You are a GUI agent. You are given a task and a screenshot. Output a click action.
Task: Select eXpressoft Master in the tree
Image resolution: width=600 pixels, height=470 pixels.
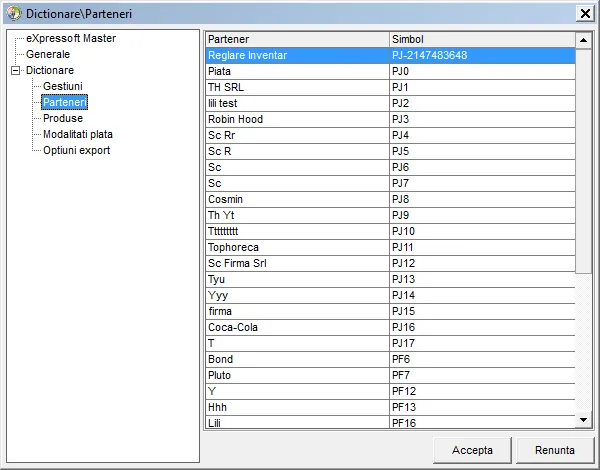[71, 38]
